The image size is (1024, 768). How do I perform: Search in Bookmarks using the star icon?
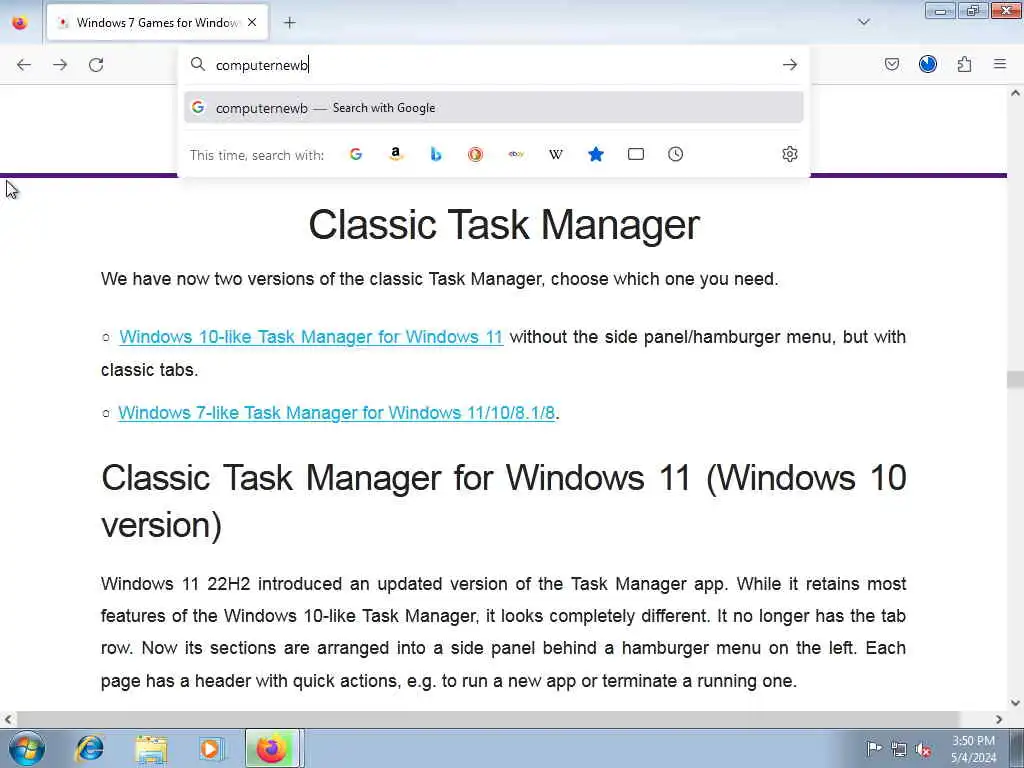tap(596, 154)
